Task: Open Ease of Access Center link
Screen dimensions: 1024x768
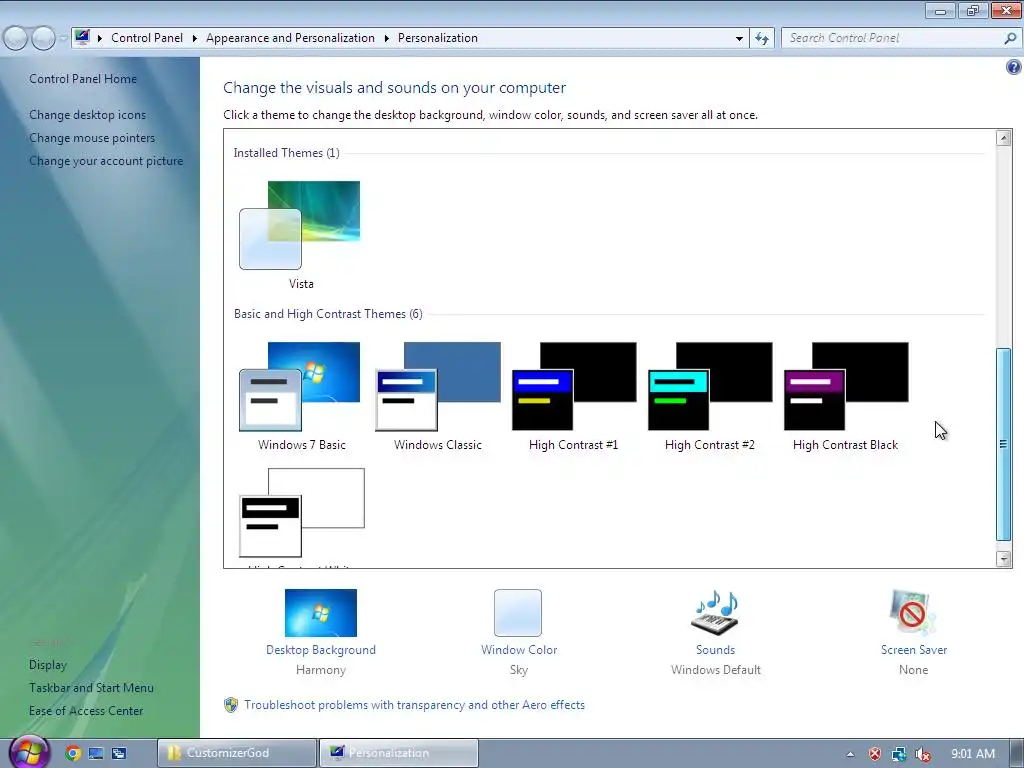Action: [x=86, y=711]
